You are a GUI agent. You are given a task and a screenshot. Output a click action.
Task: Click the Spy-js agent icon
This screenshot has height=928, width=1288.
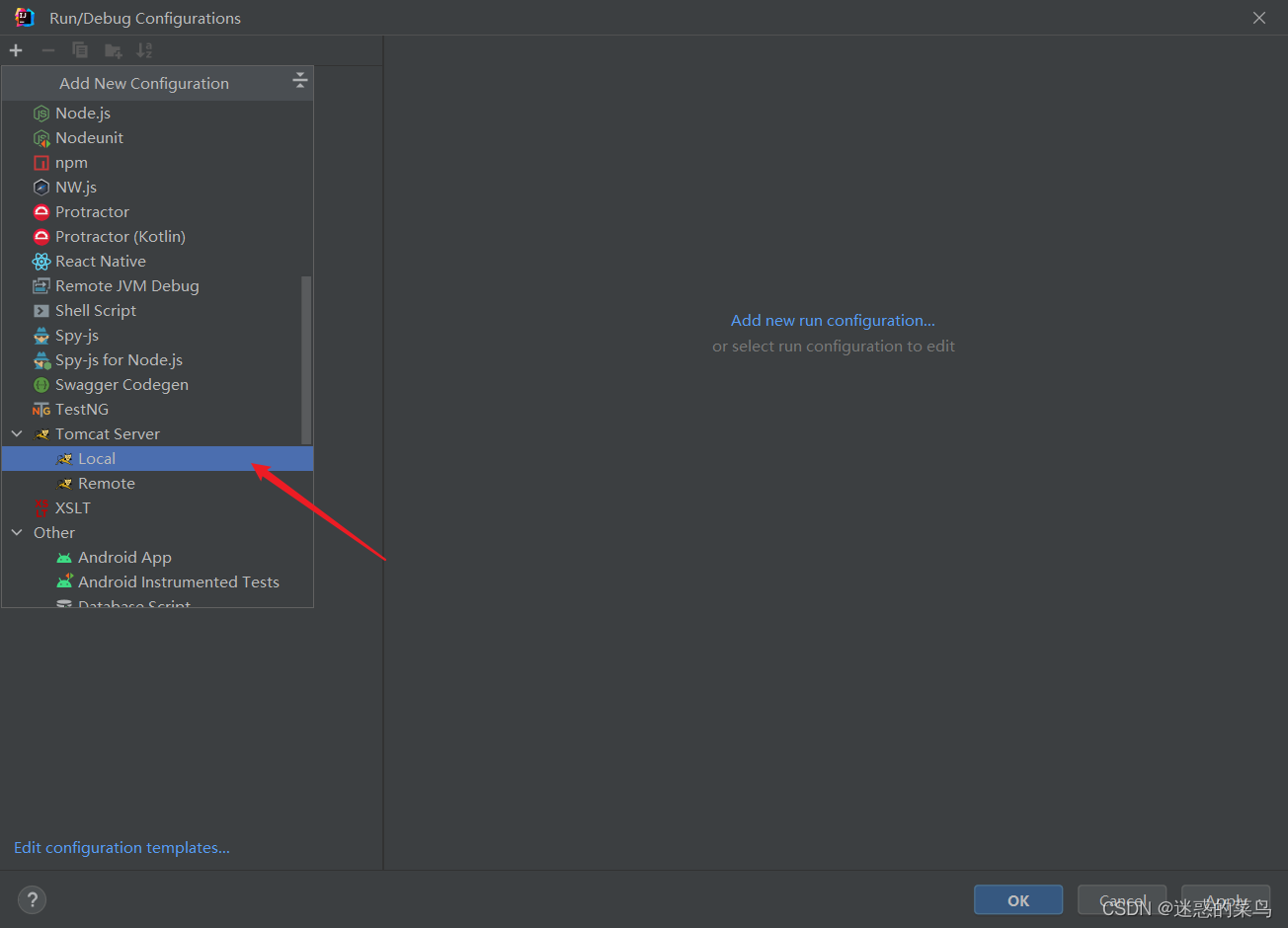pyautogui.click(x=41, y=336)
